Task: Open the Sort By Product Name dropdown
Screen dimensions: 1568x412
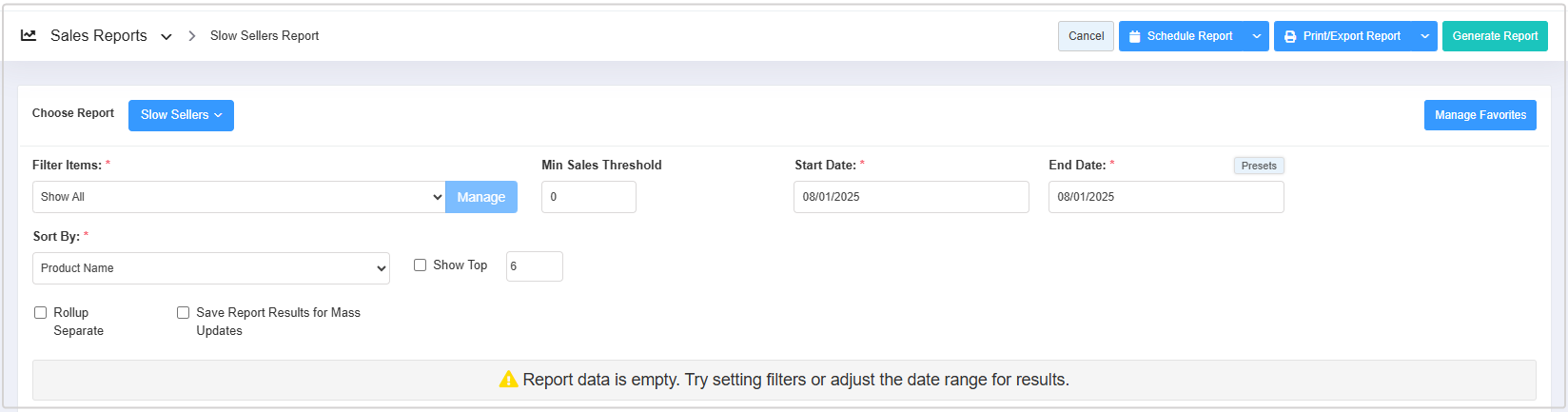Action: (x=210, y=268)
